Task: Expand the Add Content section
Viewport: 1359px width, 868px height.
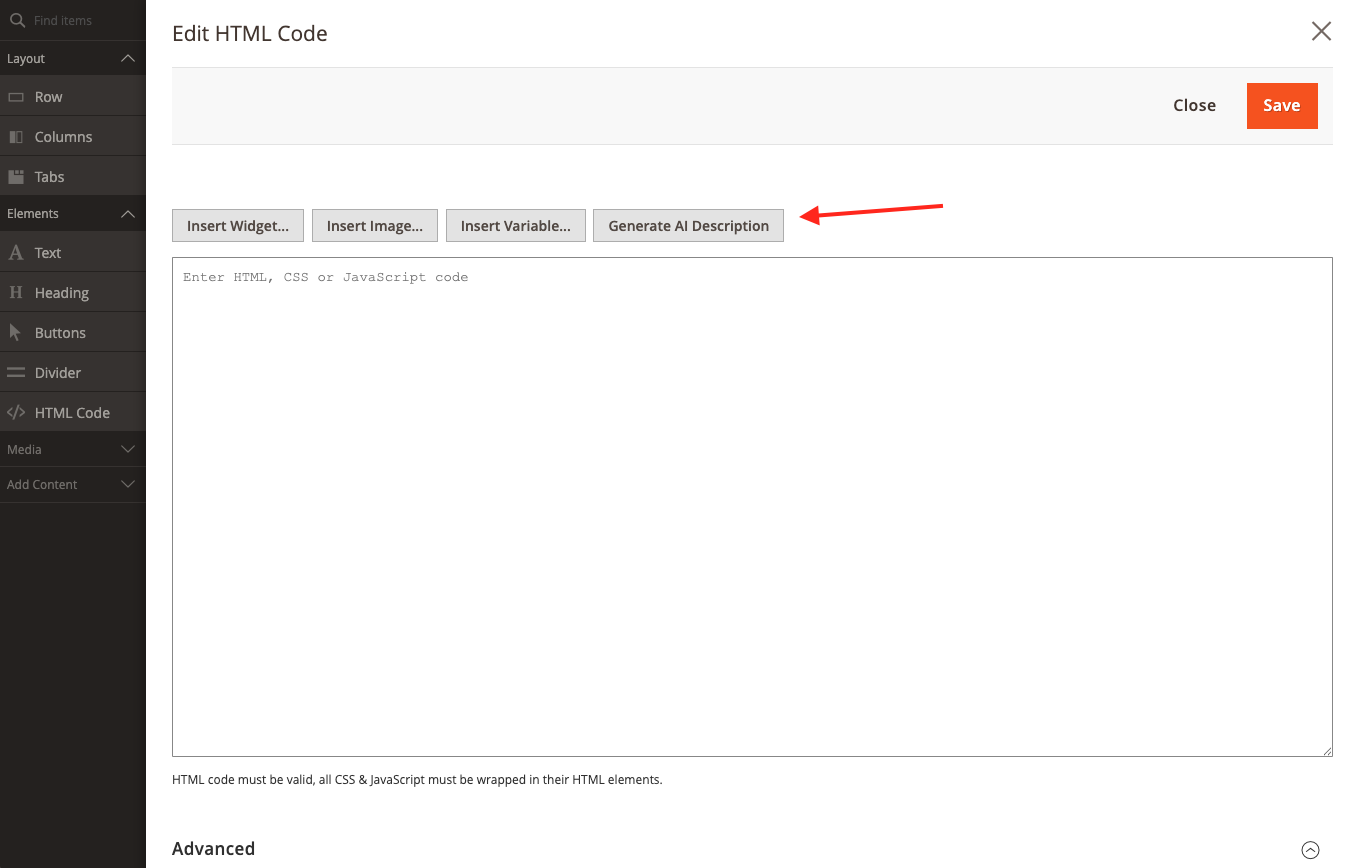Action: point(127,485)
